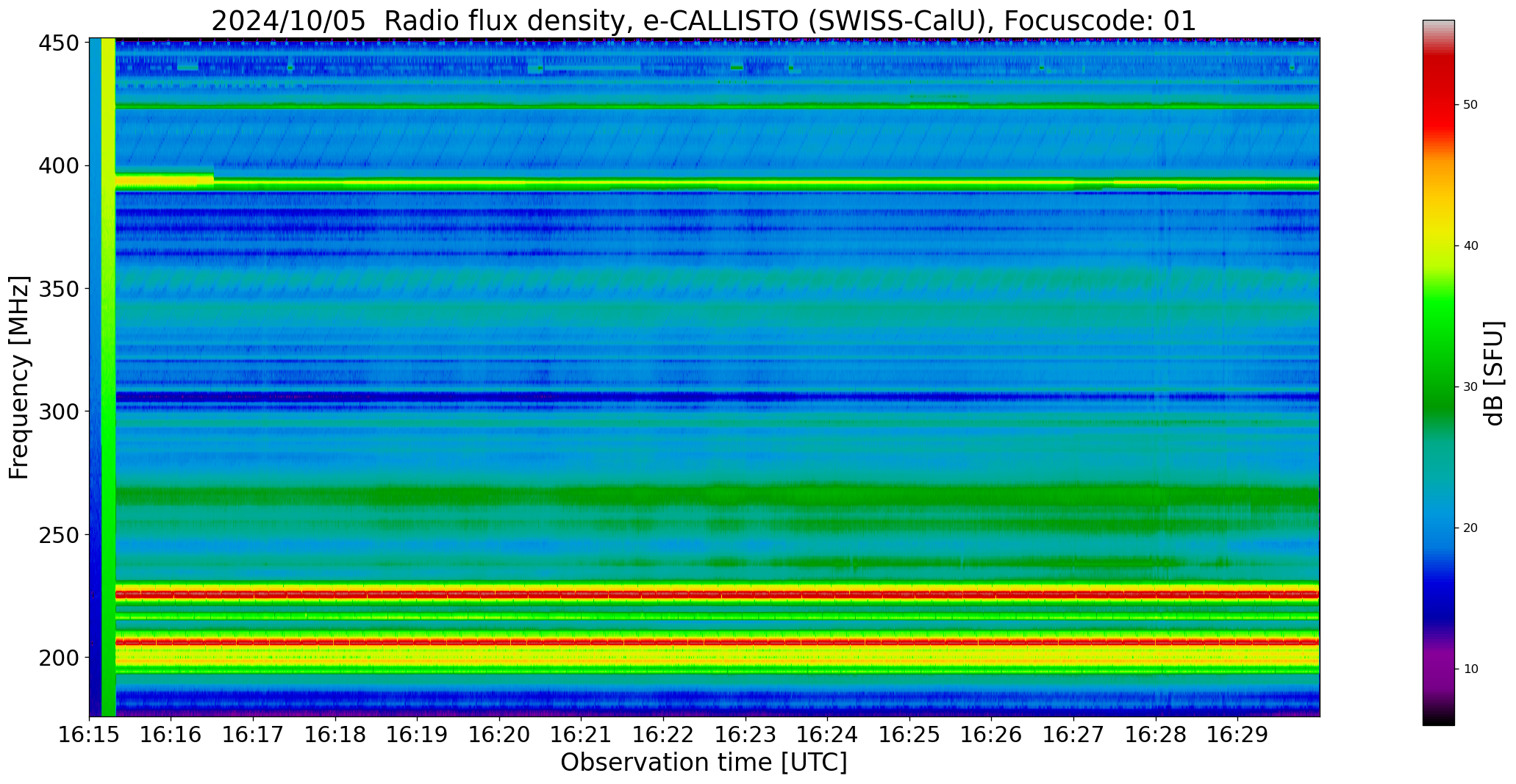Click the 16:26 time tick label
Viewport: 1516px width, 784px height.
point(992,735)
